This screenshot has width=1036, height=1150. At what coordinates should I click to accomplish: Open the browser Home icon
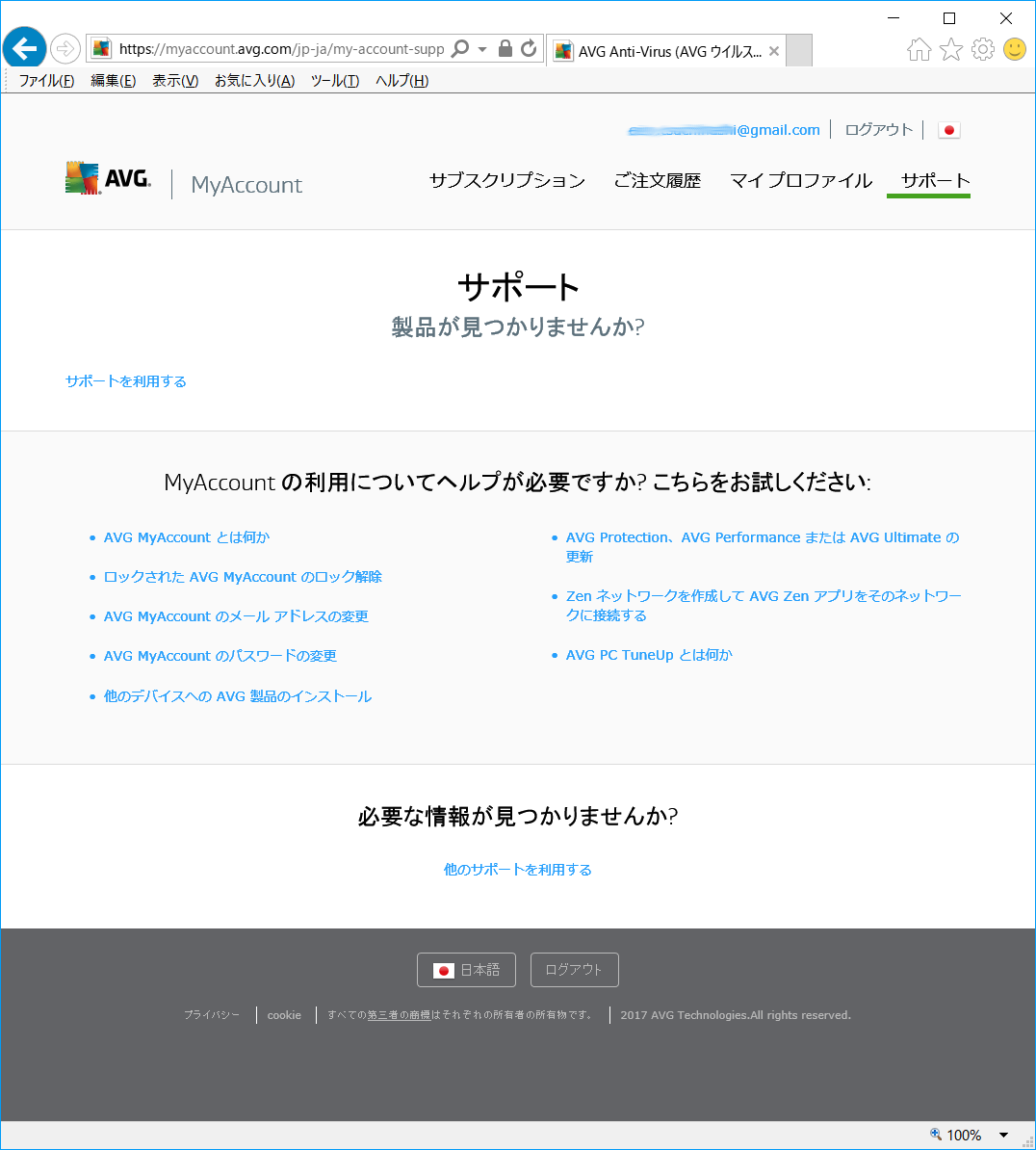click(x=919, y=49)
